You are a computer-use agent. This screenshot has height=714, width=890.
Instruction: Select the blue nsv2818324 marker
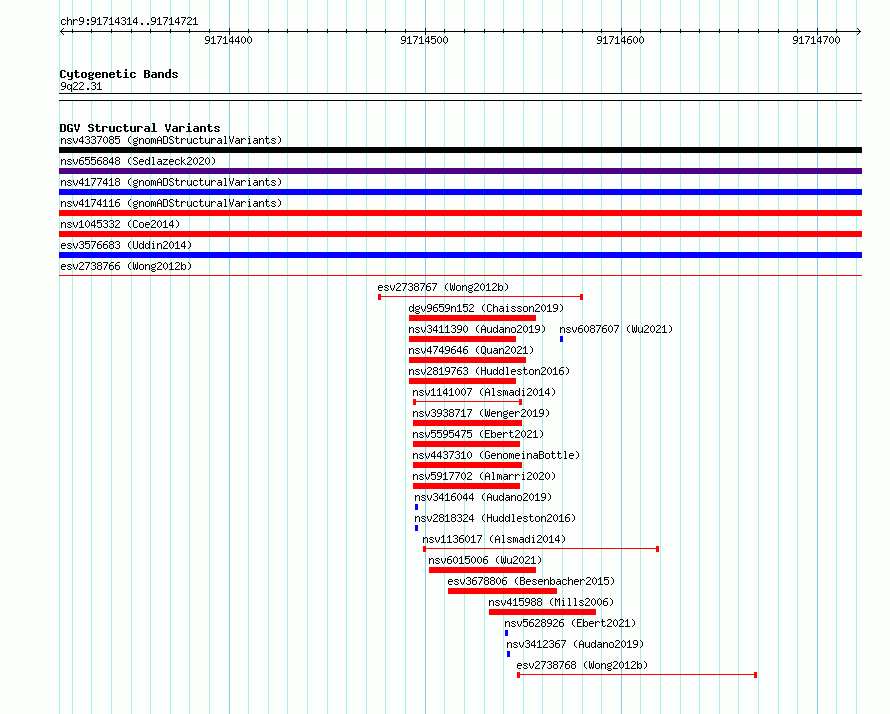click(417, 528)
